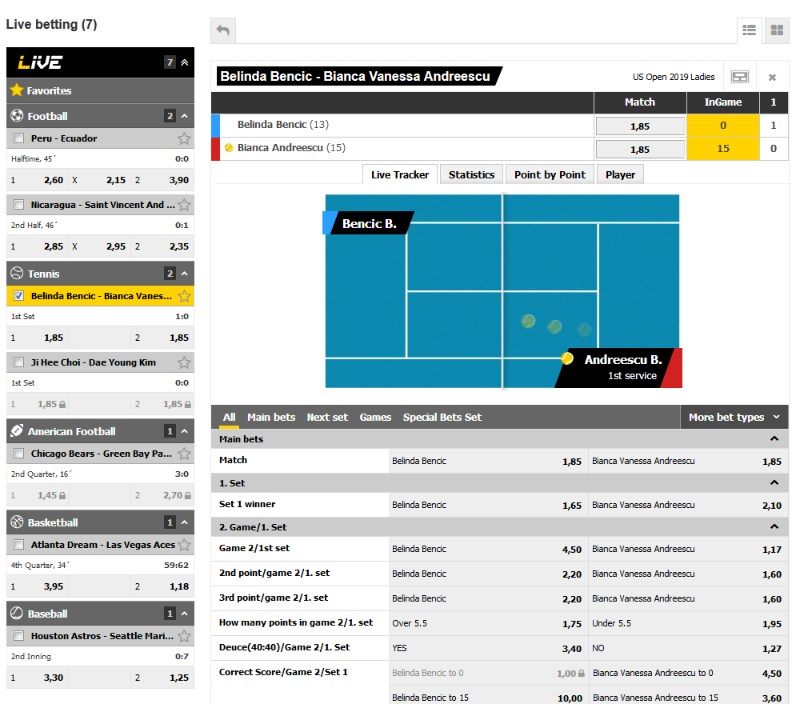Screen dimensions: 800x704
Task: Click the Football sport icon
Action: coord(17,116)
